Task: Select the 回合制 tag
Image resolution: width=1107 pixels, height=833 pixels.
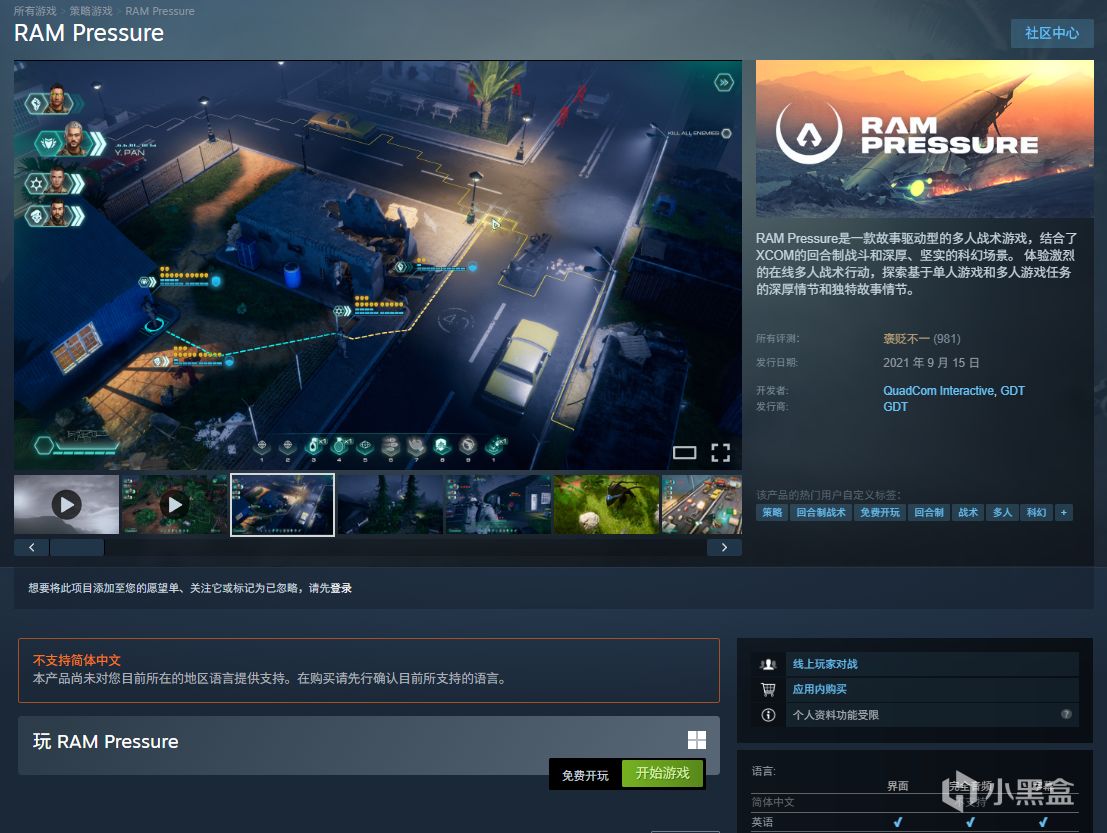Action: click(929, 513)
